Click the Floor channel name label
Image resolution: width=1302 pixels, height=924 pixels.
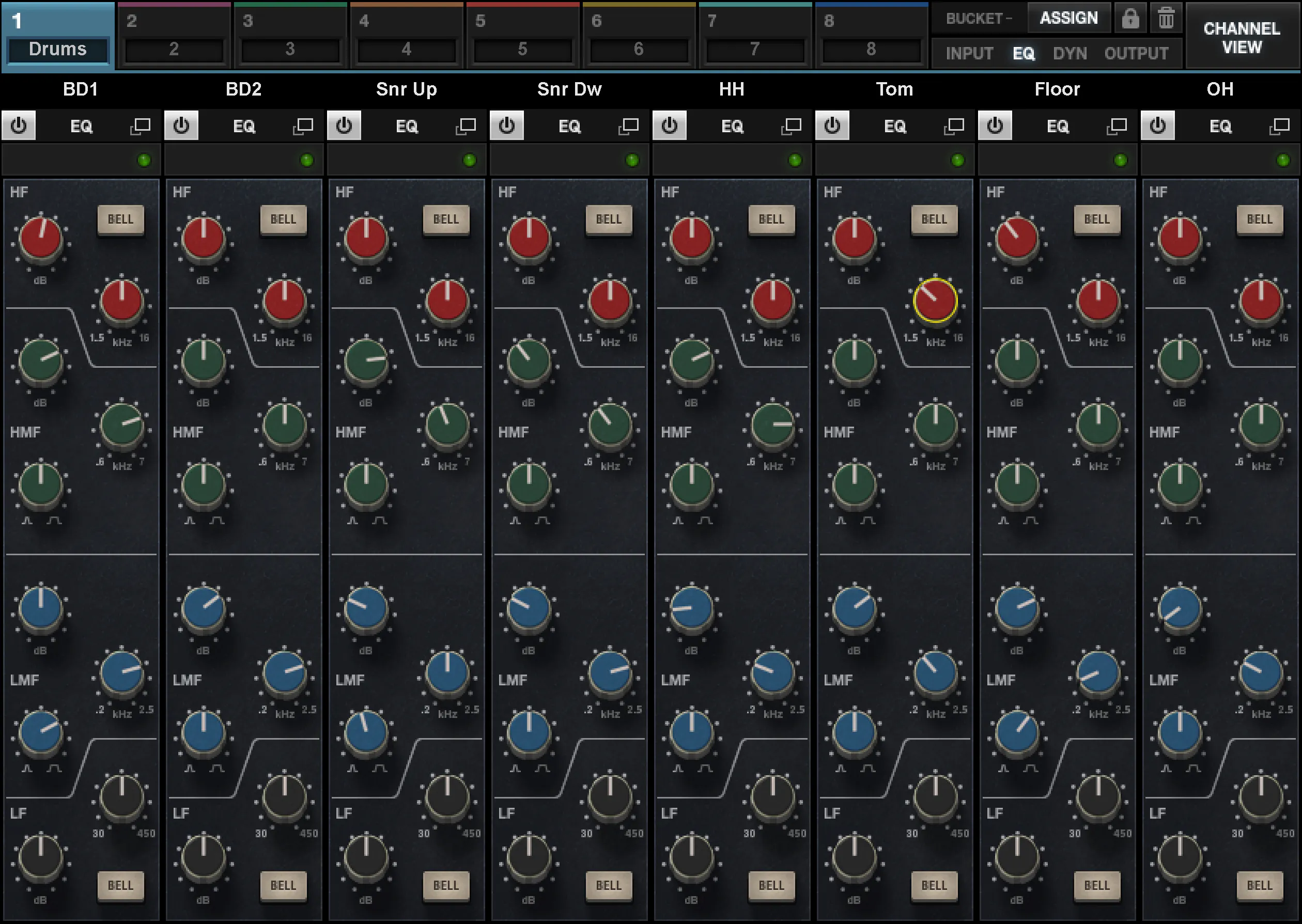[x=1057, y=89]
